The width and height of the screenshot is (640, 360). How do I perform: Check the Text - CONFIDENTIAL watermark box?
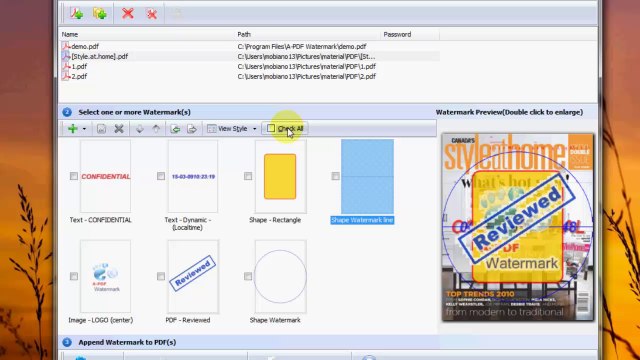click(73, 176)
